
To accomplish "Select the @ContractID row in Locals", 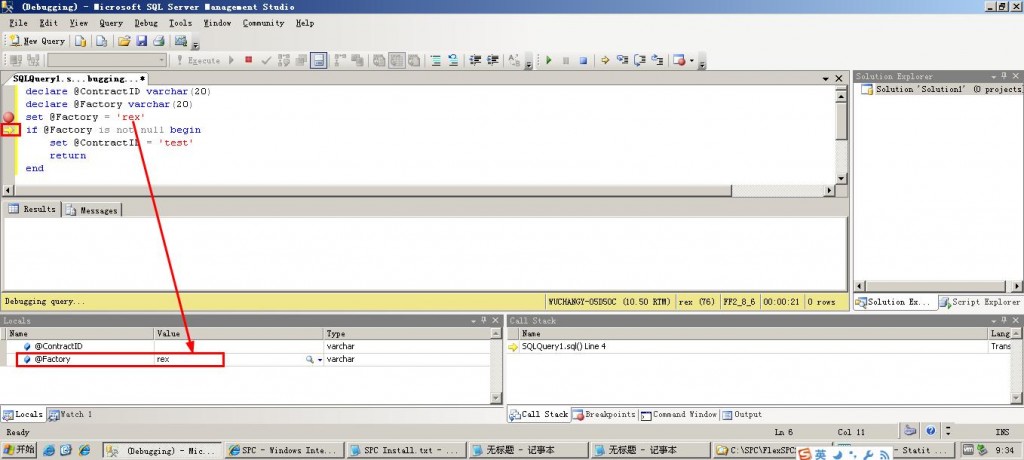I will pos(246,346).
